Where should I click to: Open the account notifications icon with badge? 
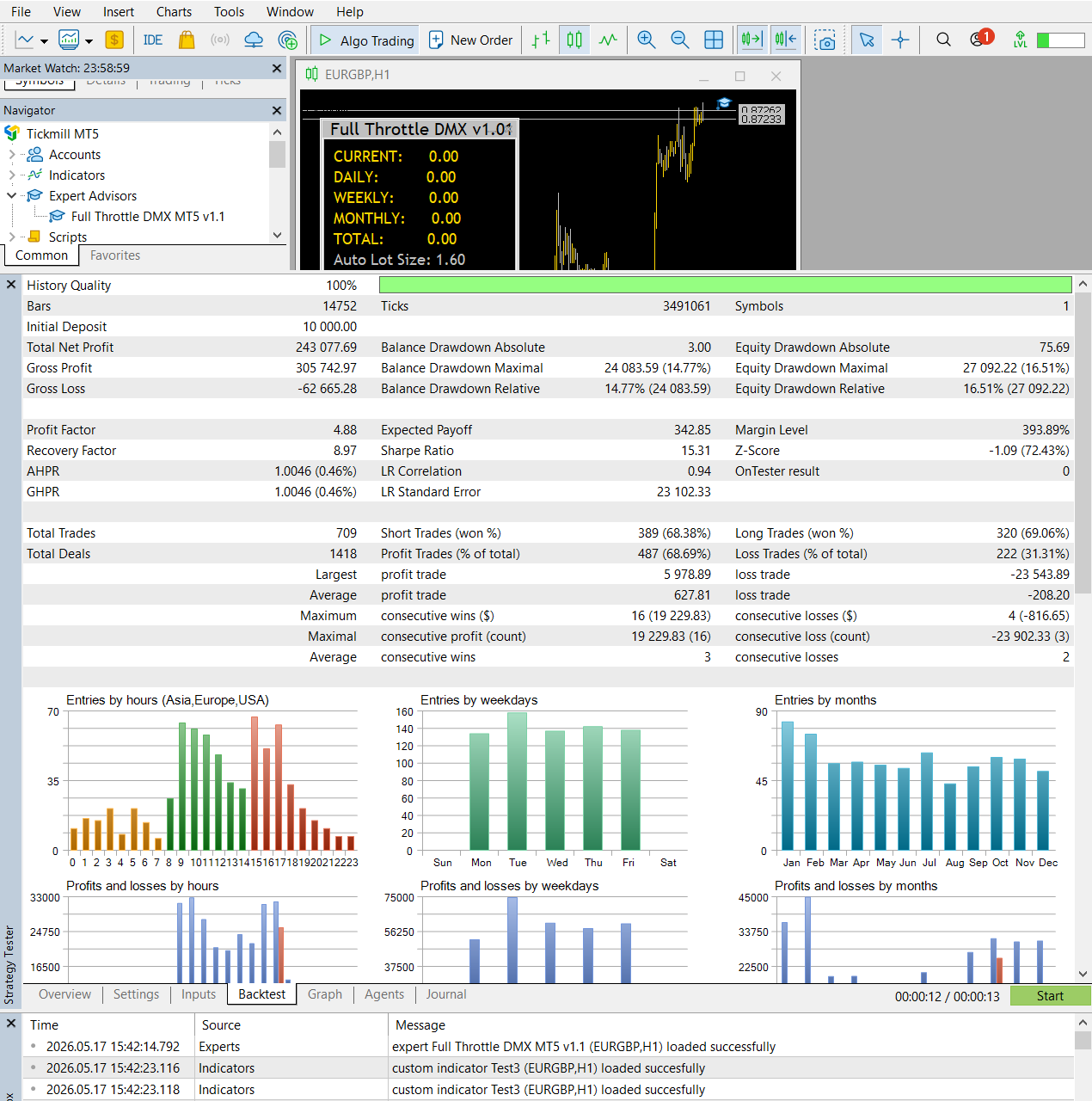pos(980,39)
